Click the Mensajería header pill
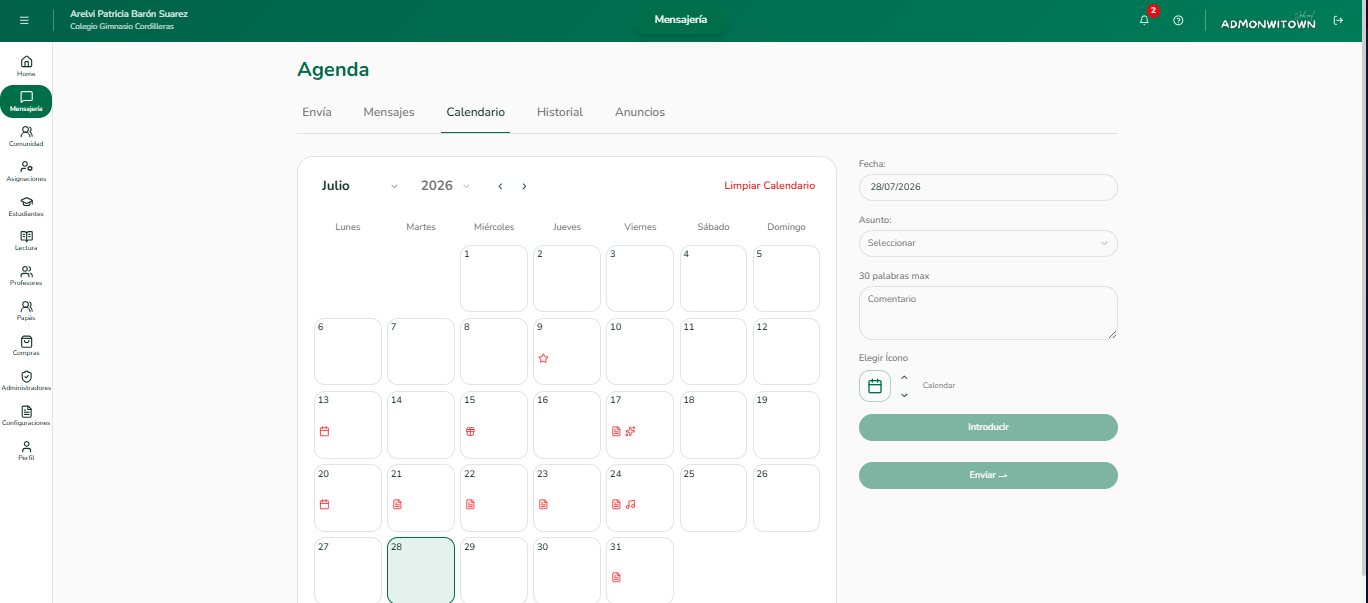Image resolution: width=1368 pixels, height=603 pixels. [681, 20]
